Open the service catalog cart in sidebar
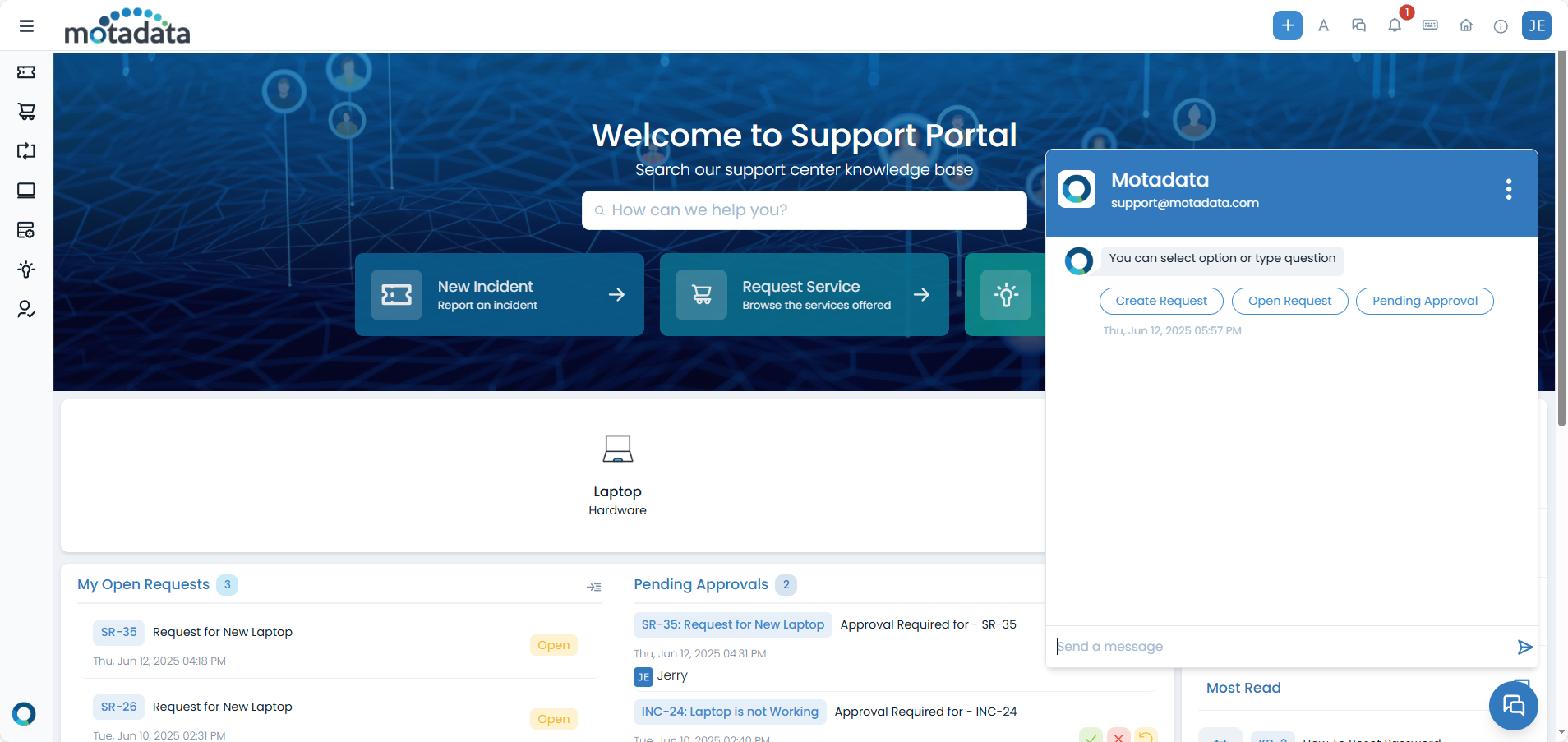1568x742 pixels. tap(26, 112)
